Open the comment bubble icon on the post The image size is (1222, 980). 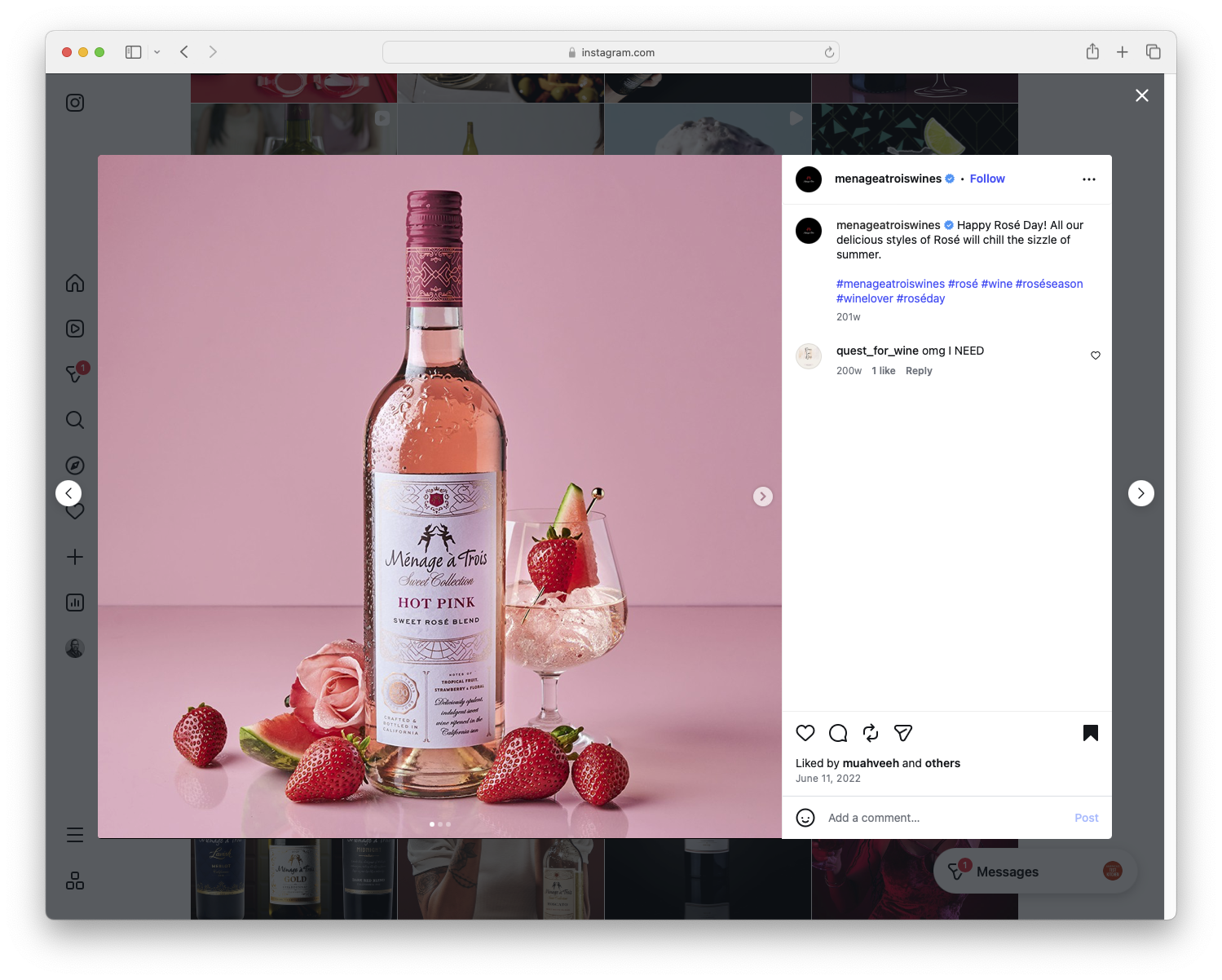[837, 733]
